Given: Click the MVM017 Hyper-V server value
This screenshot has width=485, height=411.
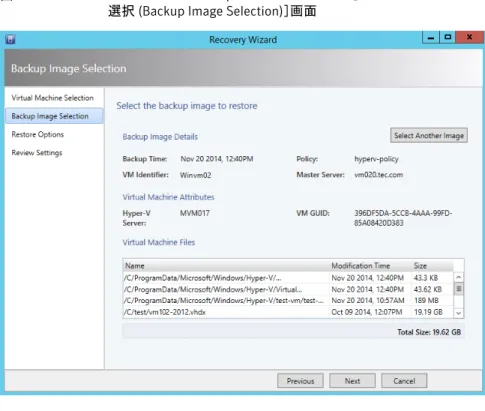Looking at the screenshot, I should [x=195, y=213].
